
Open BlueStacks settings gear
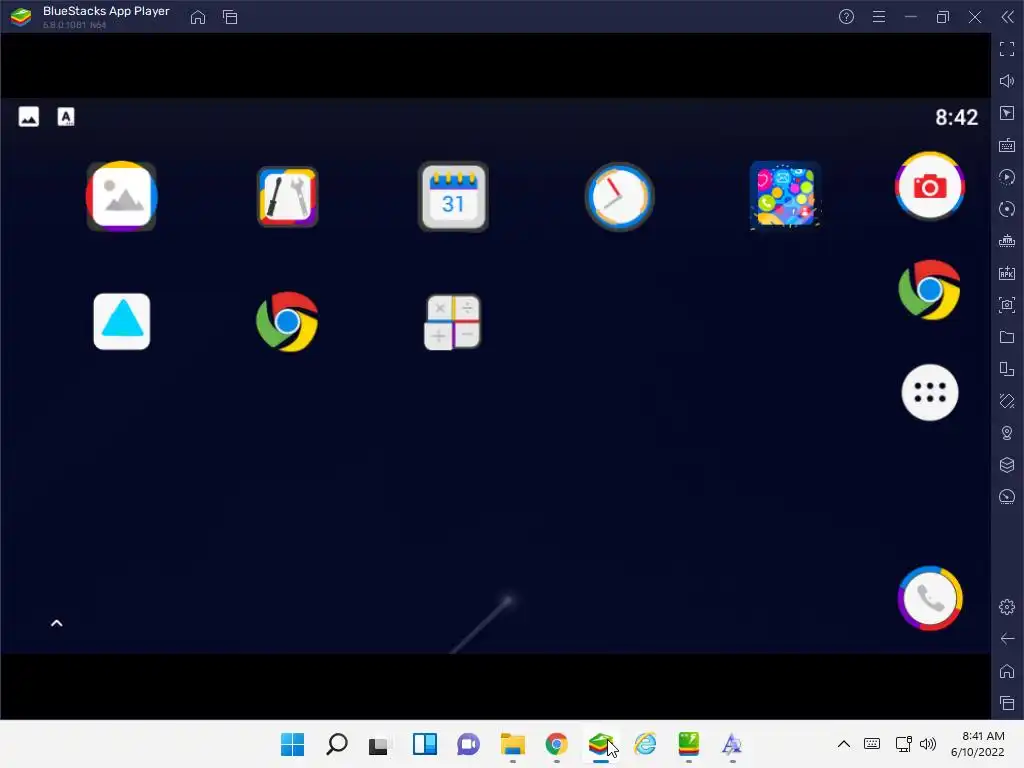[x=1007, y=607]
